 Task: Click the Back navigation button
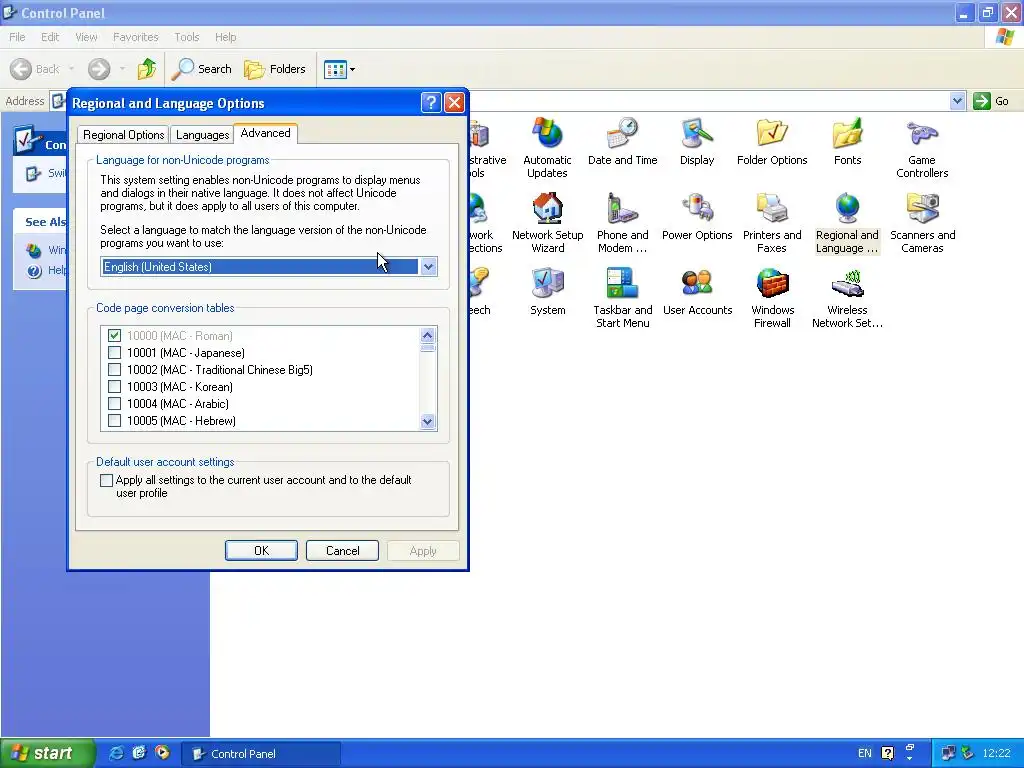pos(35,69)
